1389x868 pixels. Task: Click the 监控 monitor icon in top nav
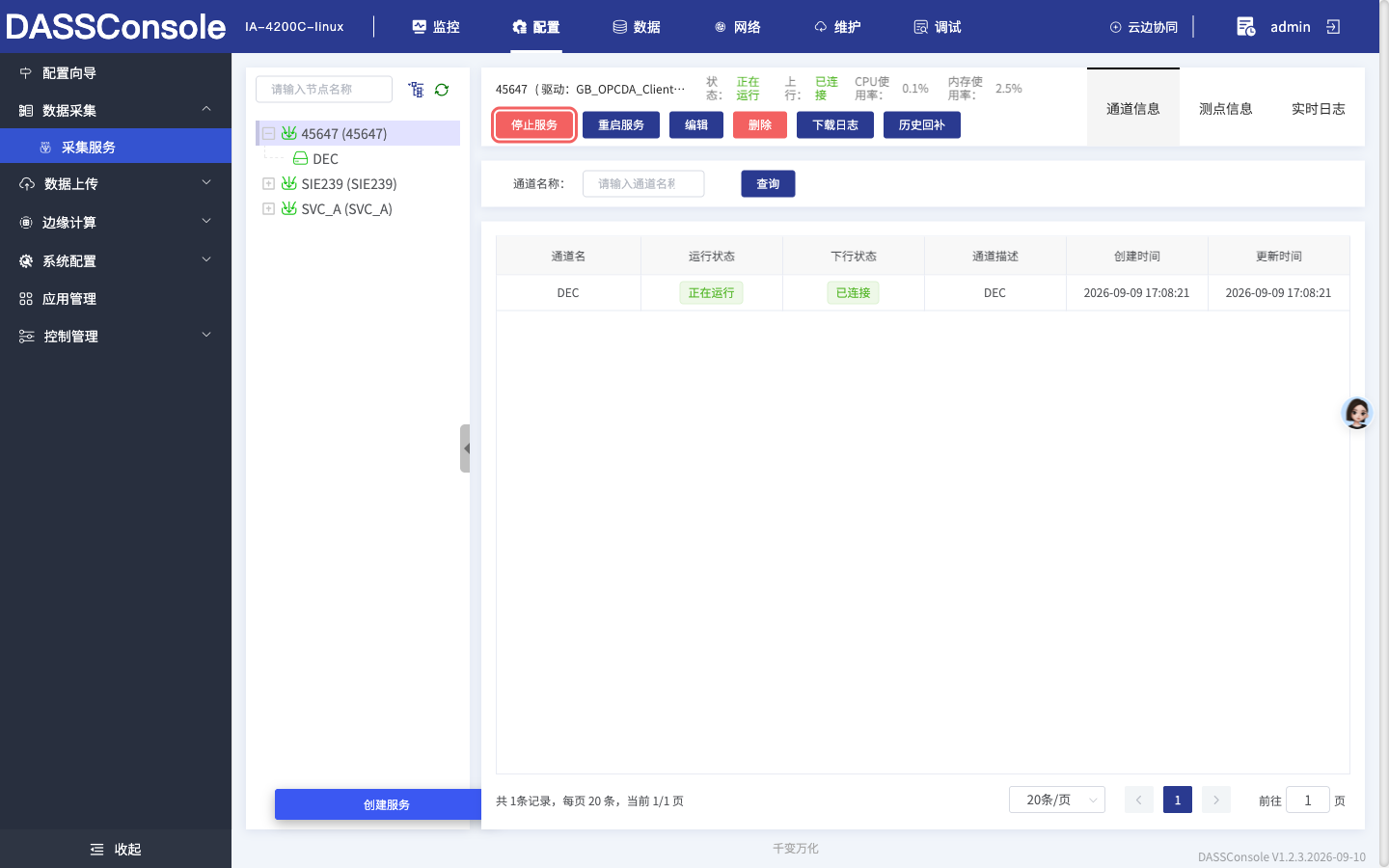420,27
